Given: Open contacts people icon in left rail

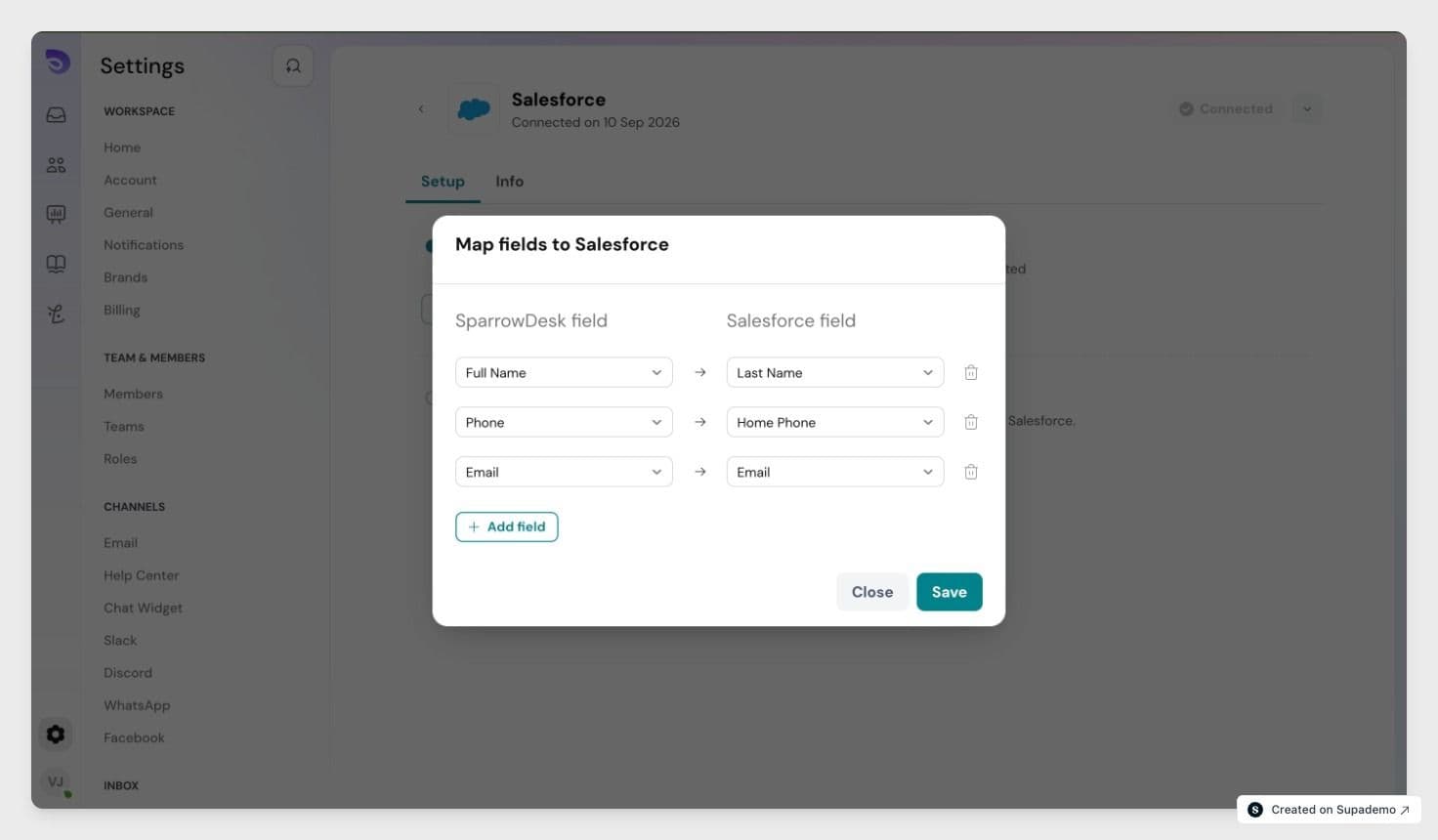Looking at the screenshot, I should 57,165.
